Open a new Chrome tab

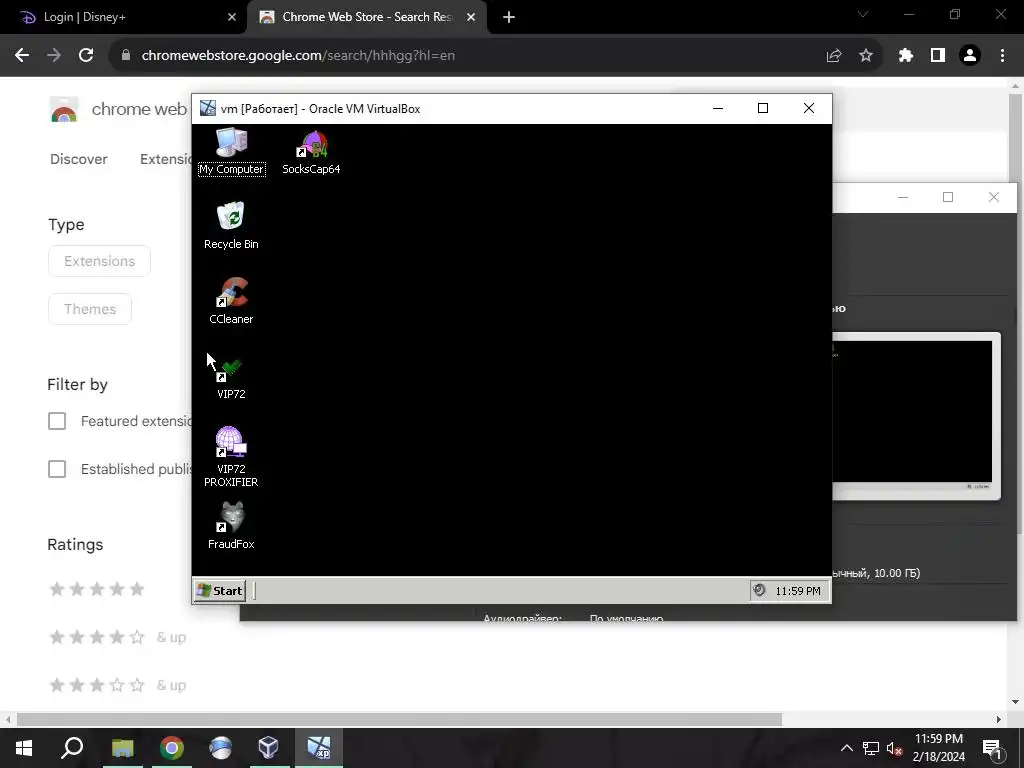509,18
